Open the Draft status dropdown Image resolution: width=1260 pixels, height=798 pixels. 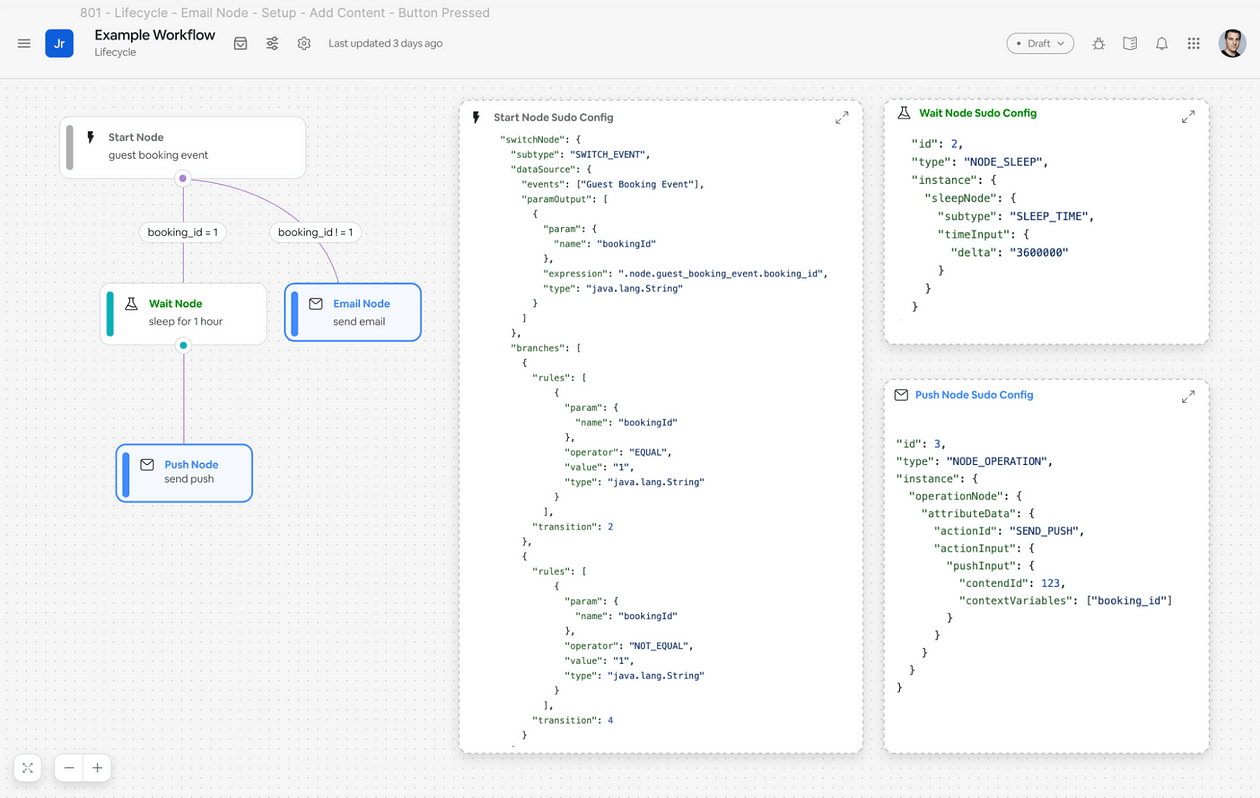[x=1040, y=43]
